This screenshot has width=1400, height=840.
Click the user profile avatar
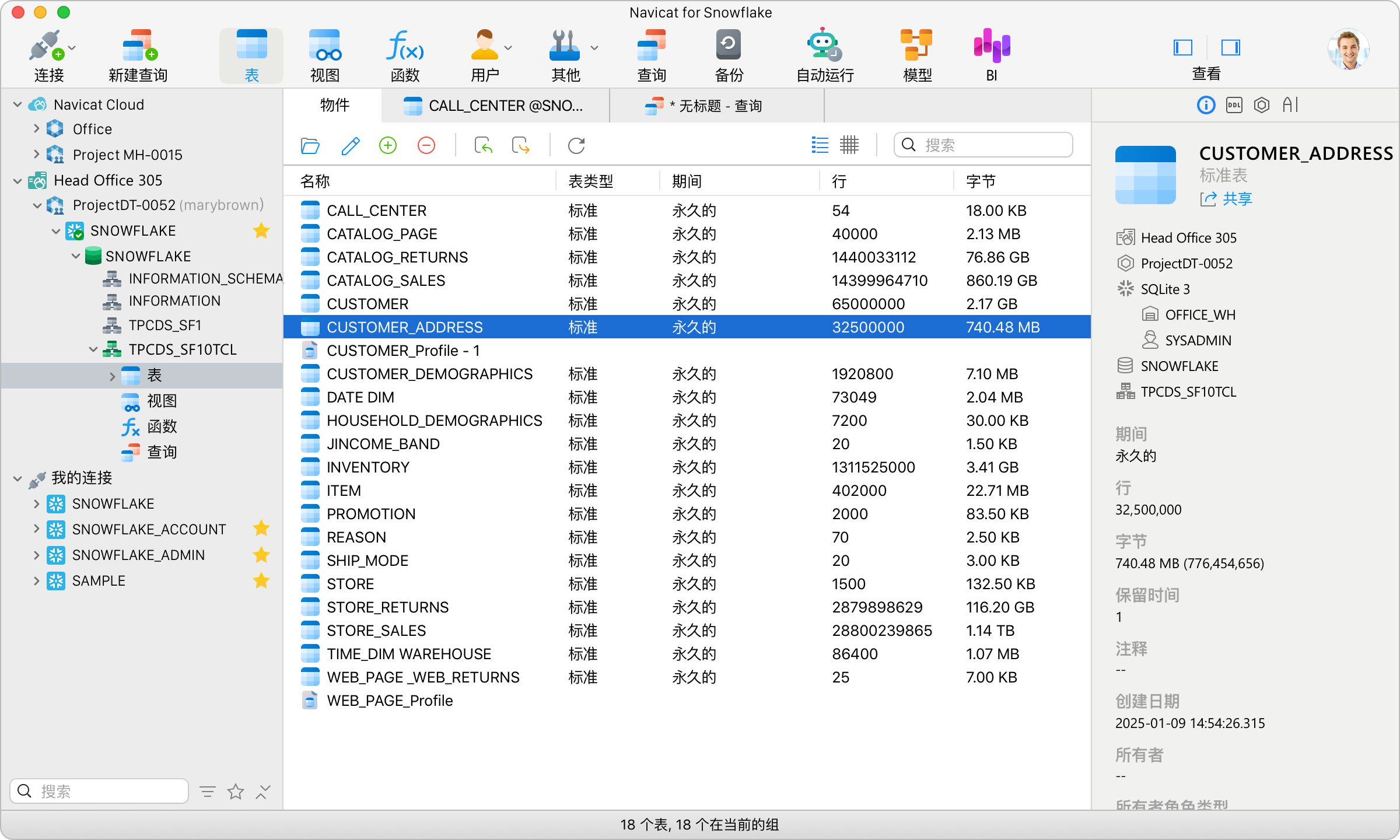(x=1348, y=49)
